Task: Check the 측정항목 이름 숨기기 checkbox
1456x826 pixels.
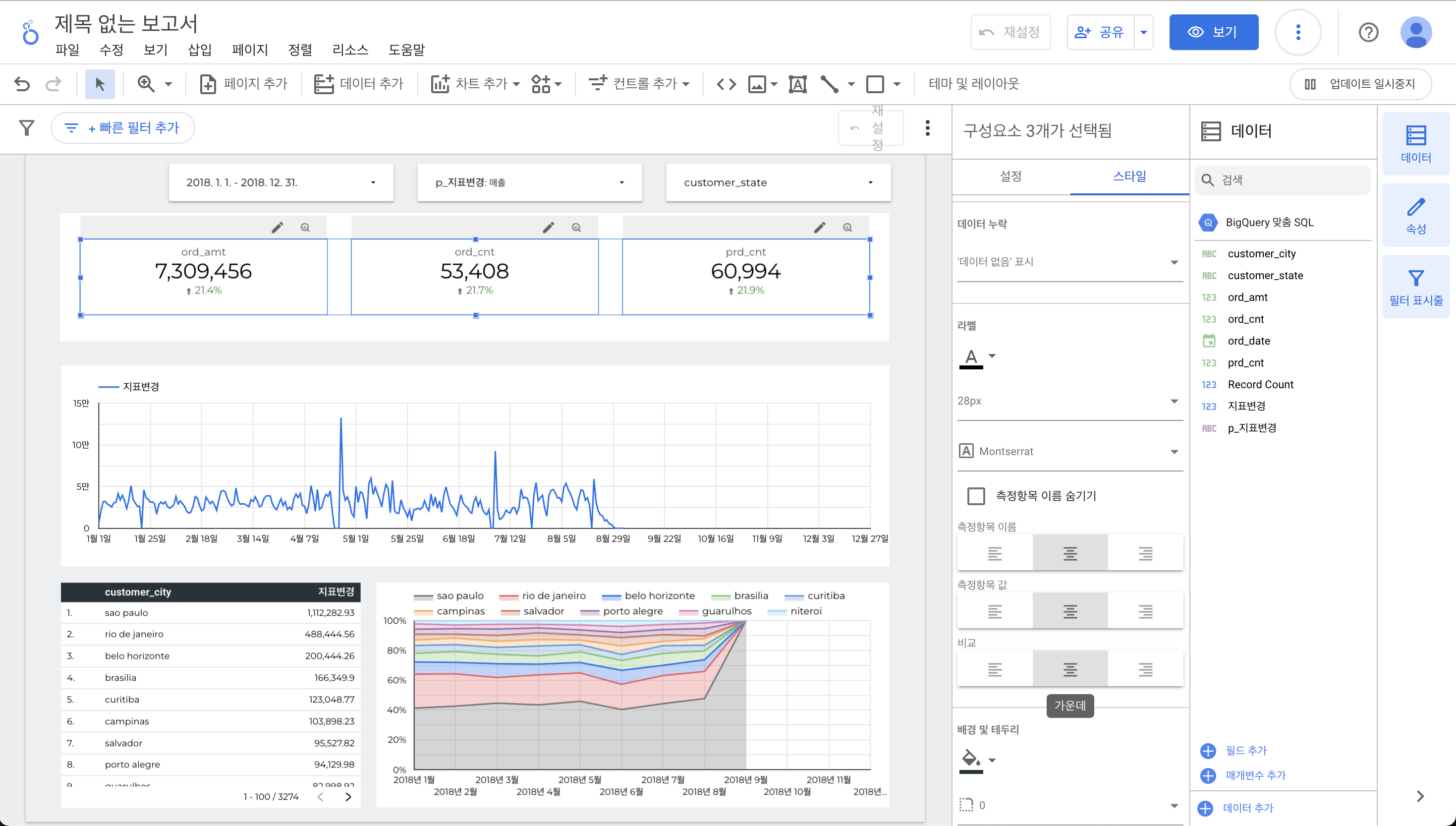Action: pyautogui.click(x=975, y=496)
